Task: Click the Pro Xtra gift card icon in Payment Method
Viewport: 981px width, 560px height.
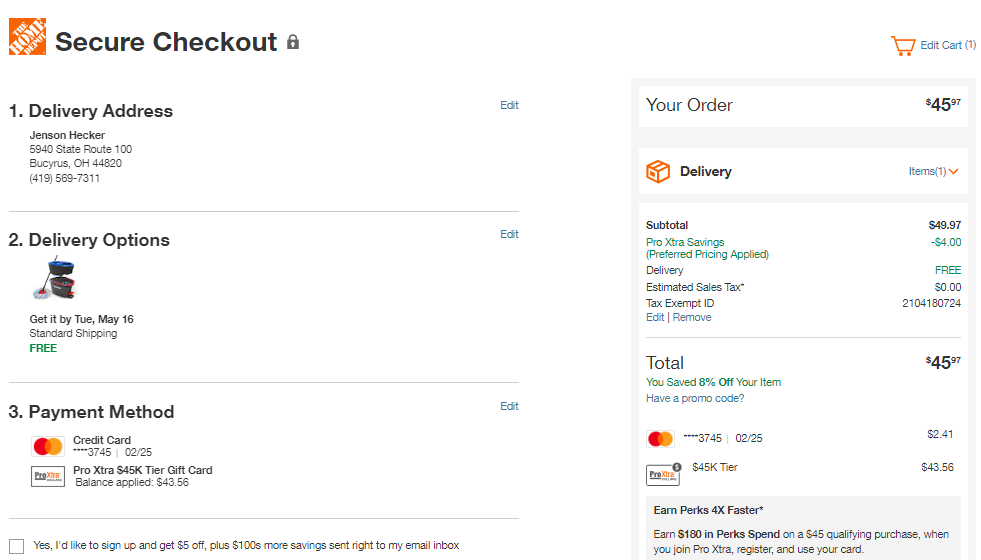Action: [x=48, y=476]
